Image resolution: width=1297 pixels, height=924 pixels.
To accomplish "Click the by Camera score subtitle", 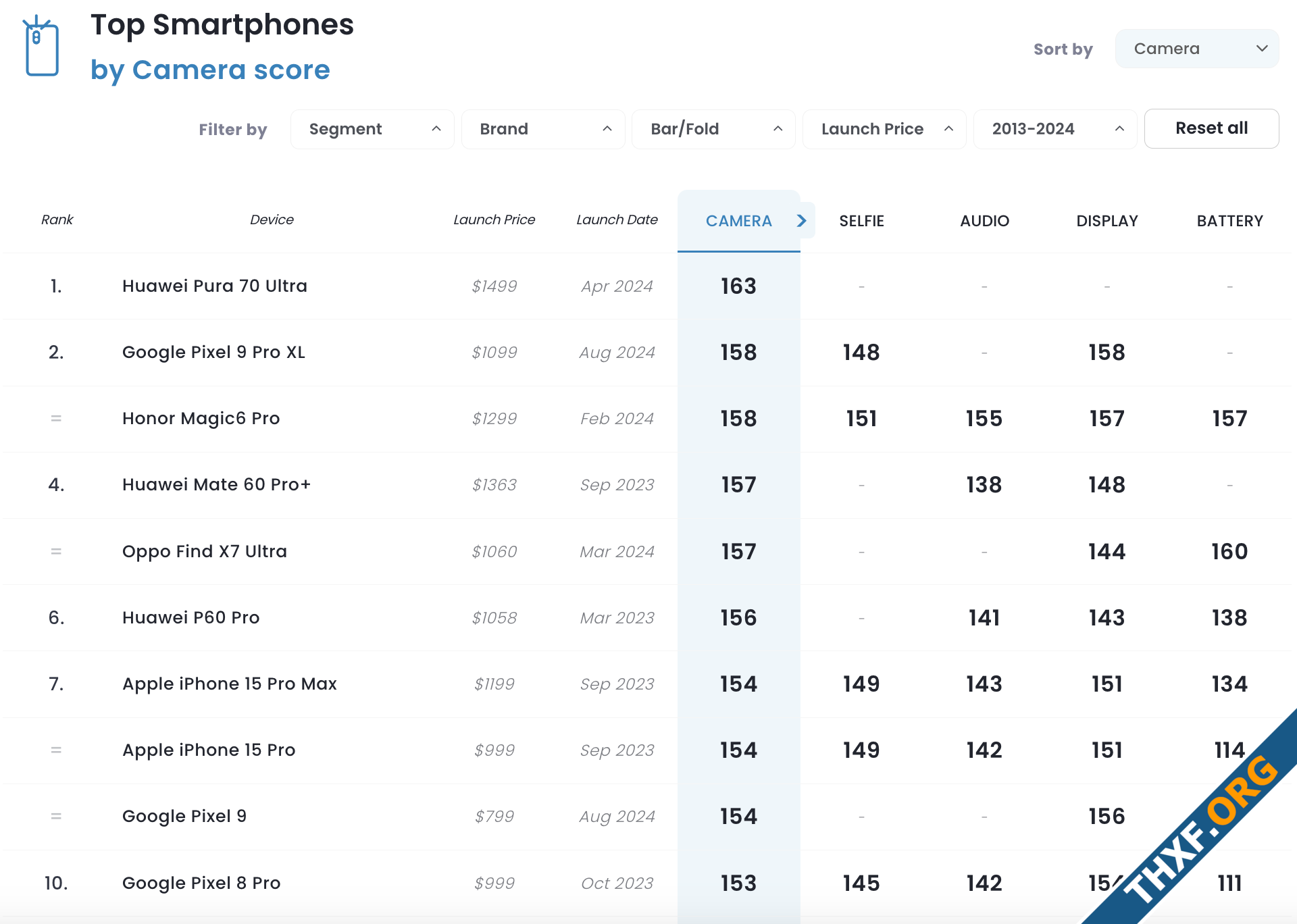I will point(210,70).
